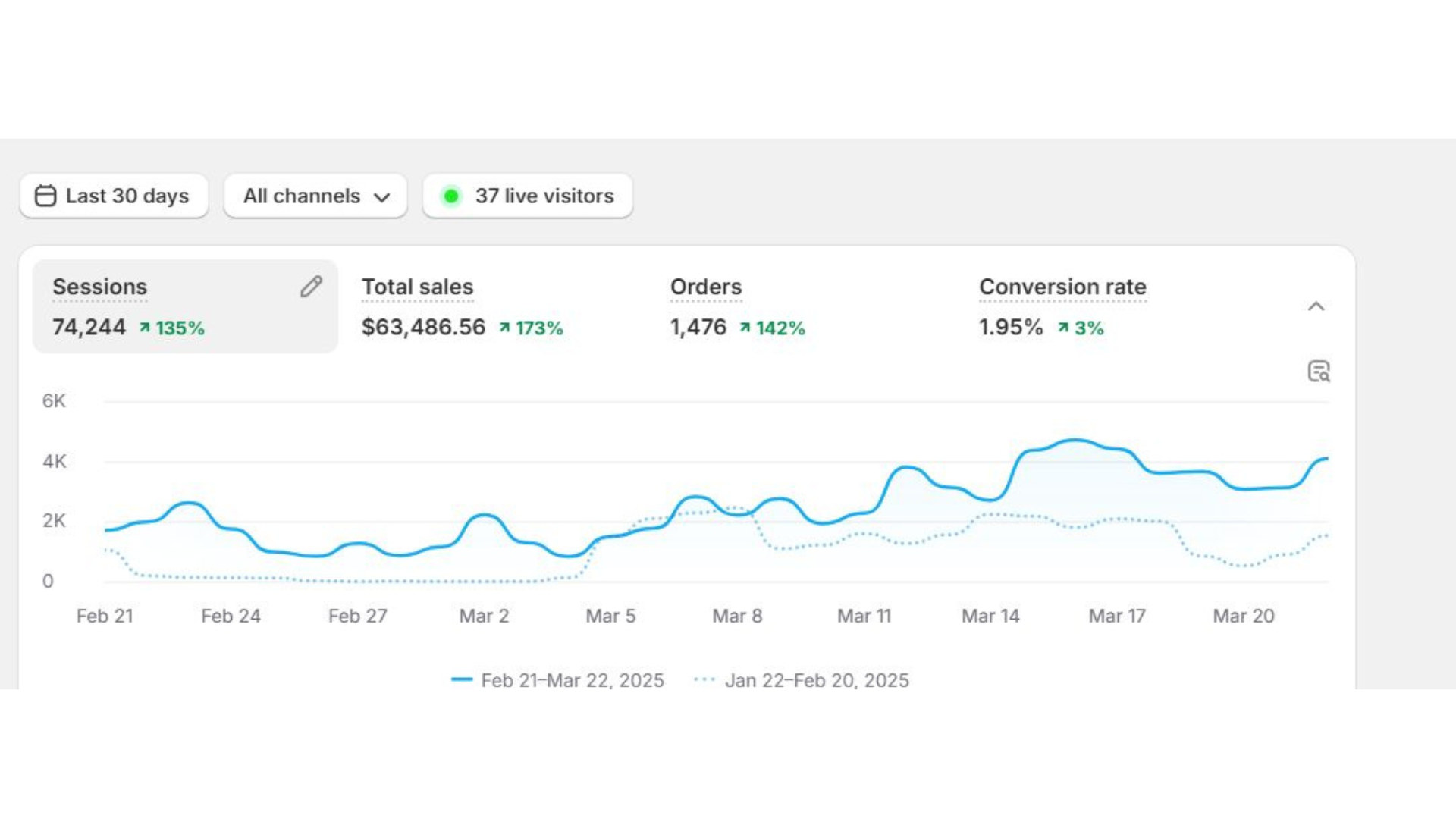Screen dimensions: 1456x819
Task: Click the calendar icon in date filter
Action: (x=45, y=196)
